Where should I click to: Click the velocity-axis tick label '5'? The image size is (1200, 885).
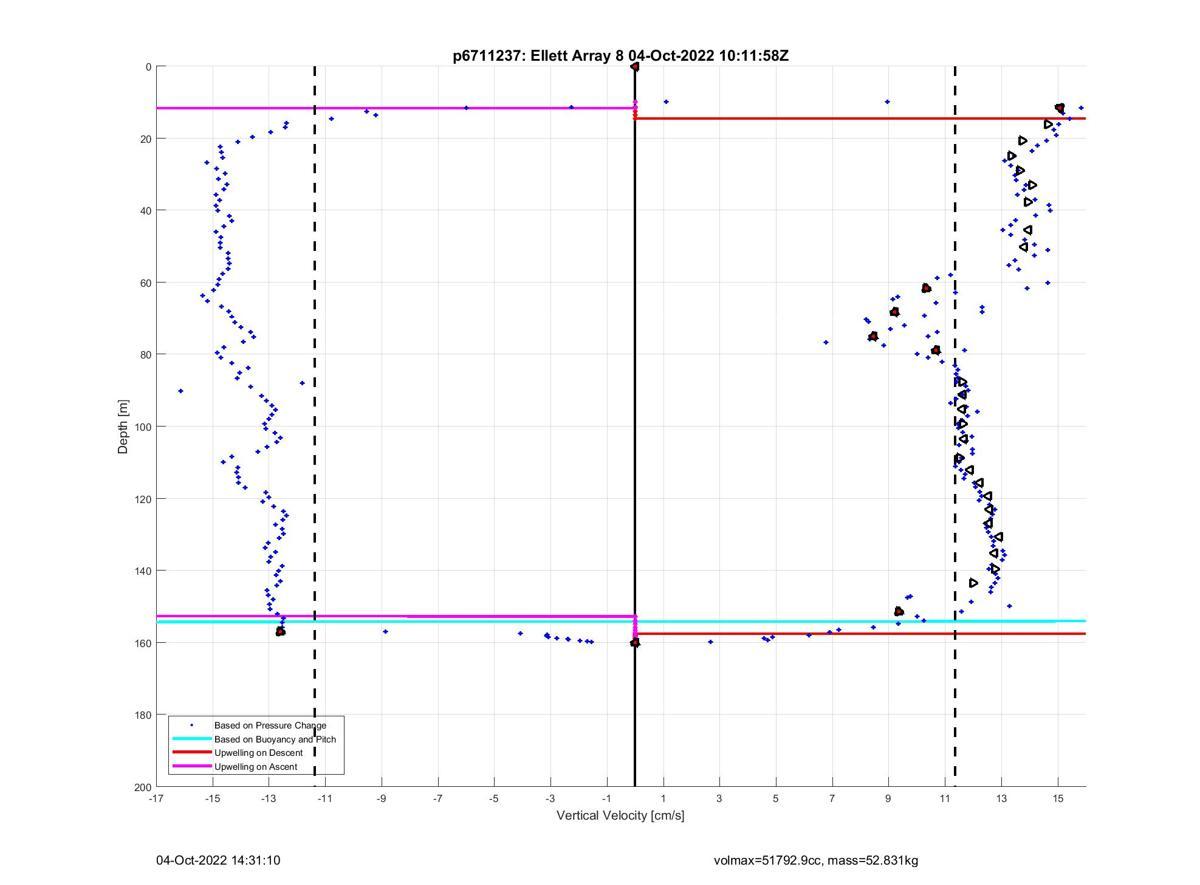click(x=776, y=799)
